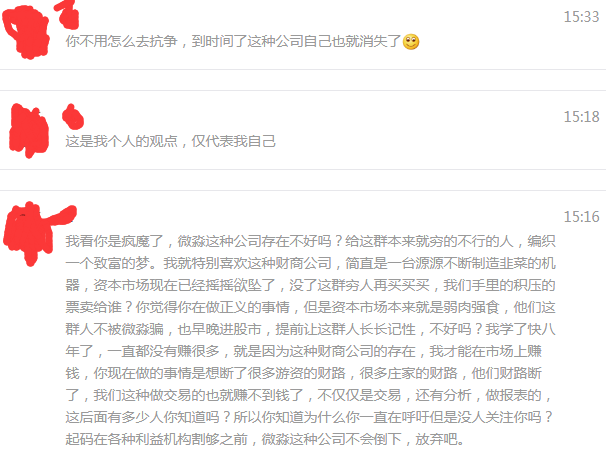Click the final line ending 放弃吧
Image resolution: width=606 pixels, height=453 pixels.
(x=265, y=439)
